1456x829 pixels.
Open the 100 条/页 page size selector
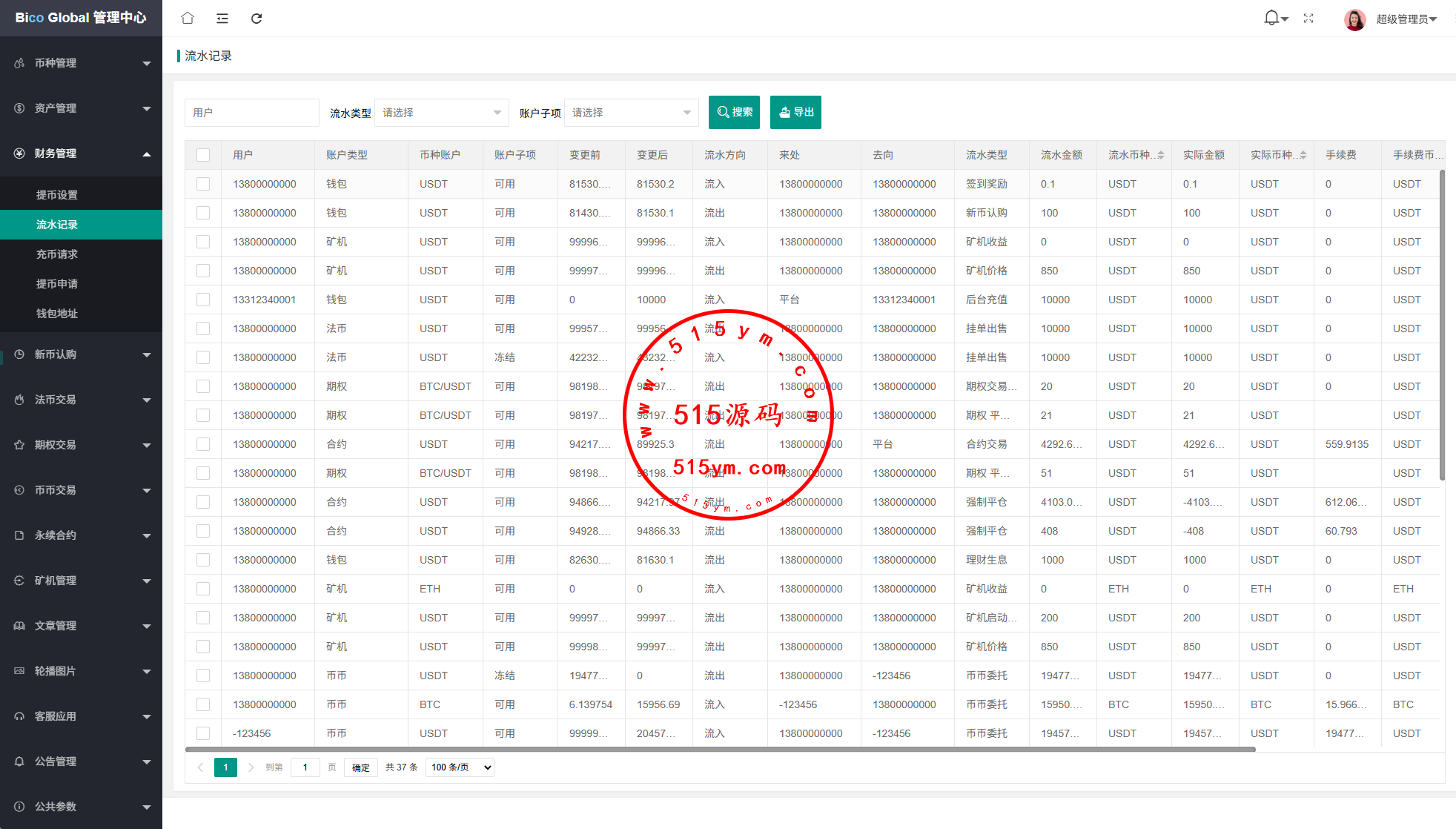460,767
